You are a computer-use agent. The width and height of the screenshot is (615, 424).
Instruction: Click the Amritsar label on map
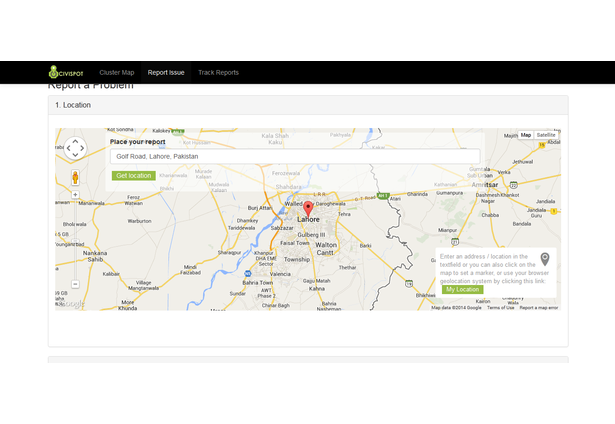(484, 185)
